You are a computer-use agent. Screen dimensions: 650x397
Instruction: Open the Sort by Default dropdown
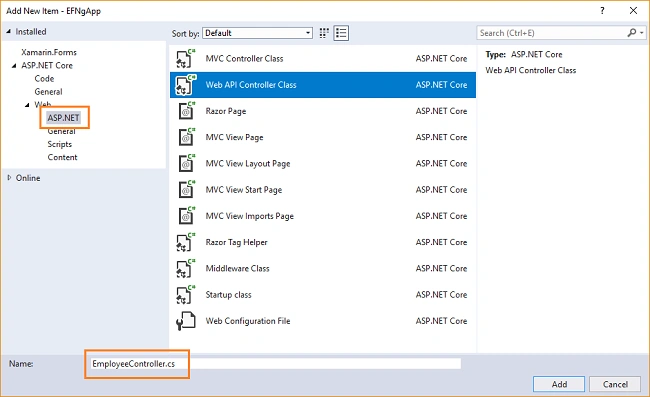[x=257, y=33]
